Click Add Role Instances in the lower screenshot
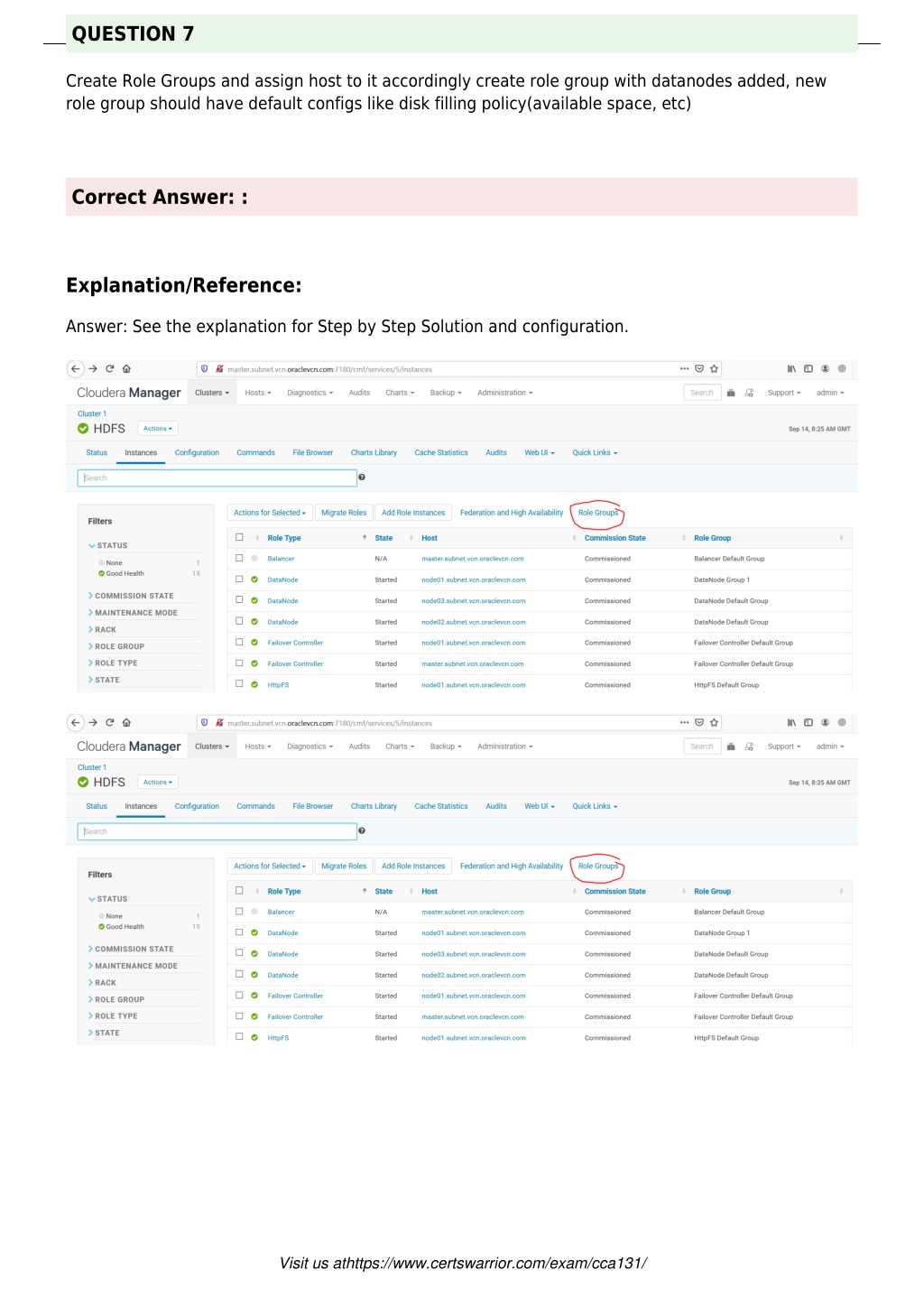 (413, 866)
